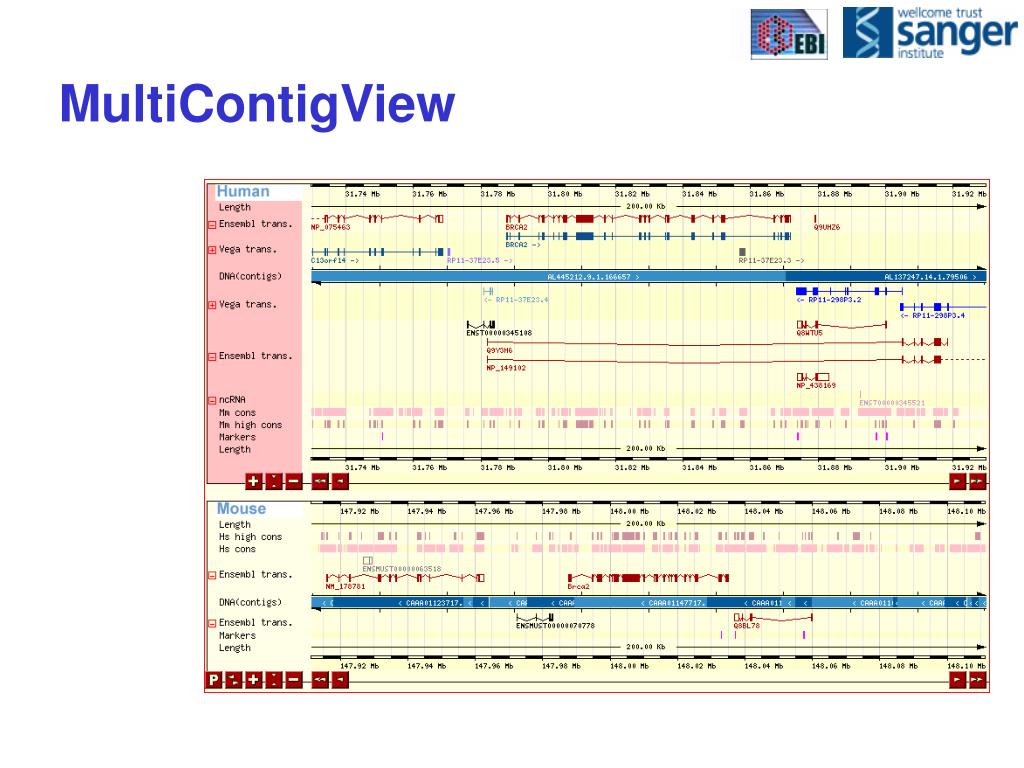Open transcript Q9UHZ6
Viewport: 1024px width, 768px height.
tap(827, 227)
